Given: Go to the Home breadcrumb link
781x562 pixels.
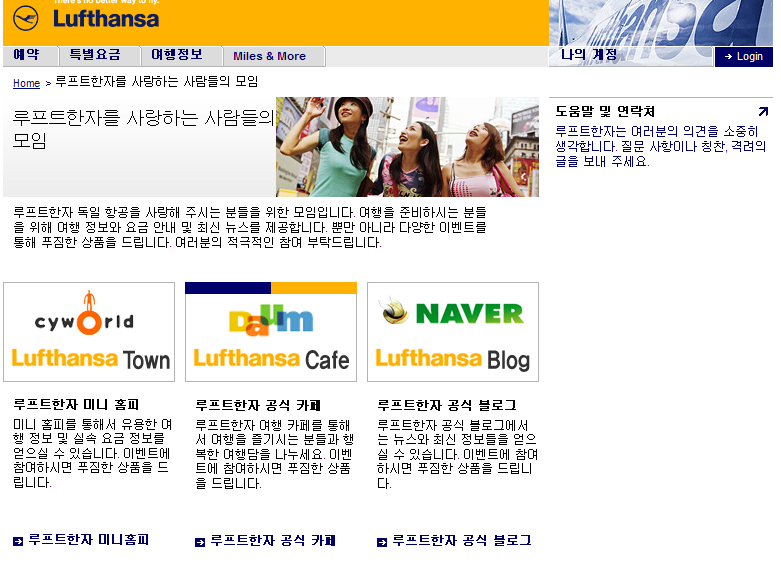Looking at the screenshot, I should [x=26, y=83].
